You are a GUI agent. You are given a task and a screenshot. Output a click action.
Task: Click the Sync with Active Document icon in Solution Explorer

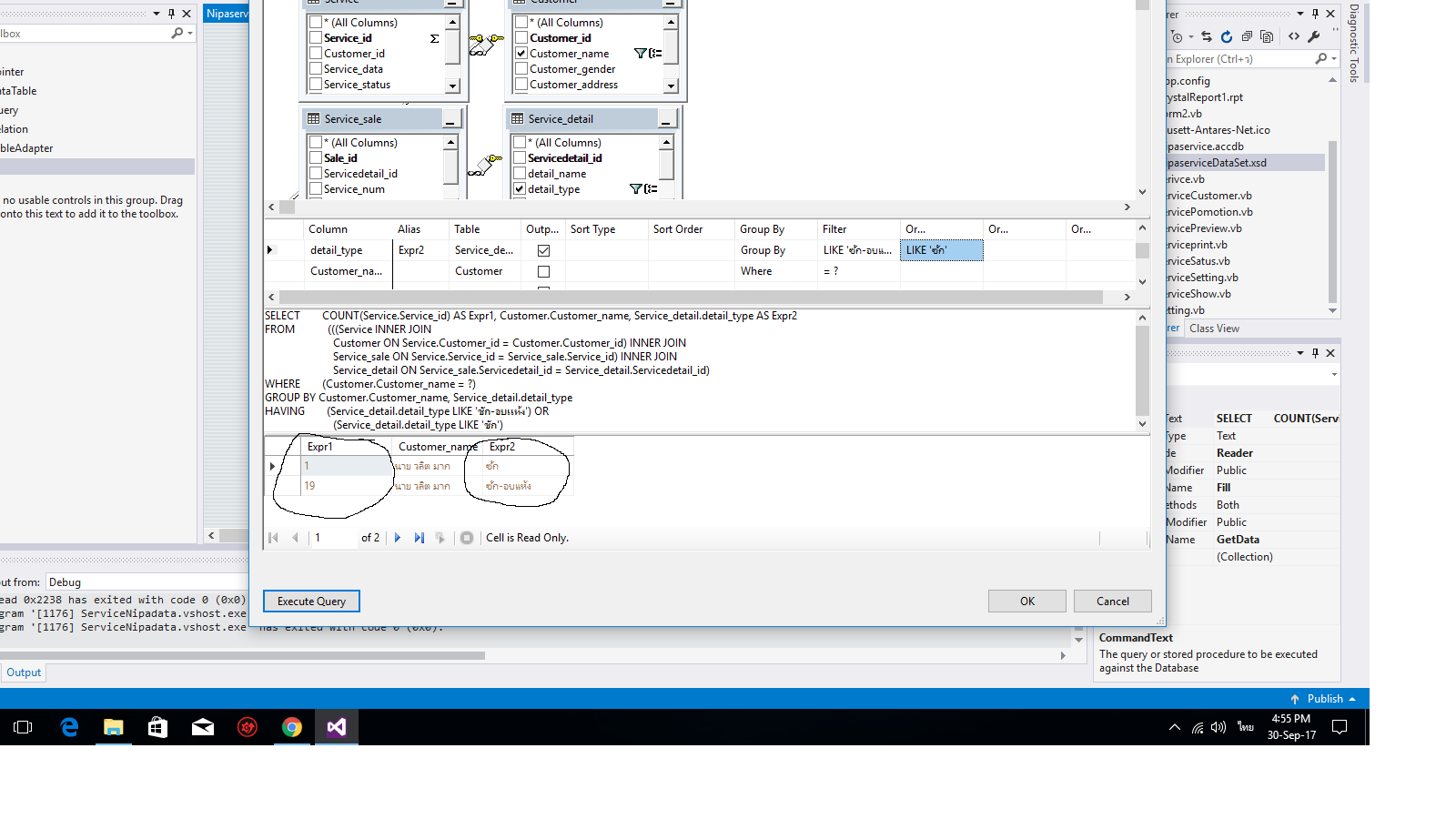click(x=1207, y=36)
